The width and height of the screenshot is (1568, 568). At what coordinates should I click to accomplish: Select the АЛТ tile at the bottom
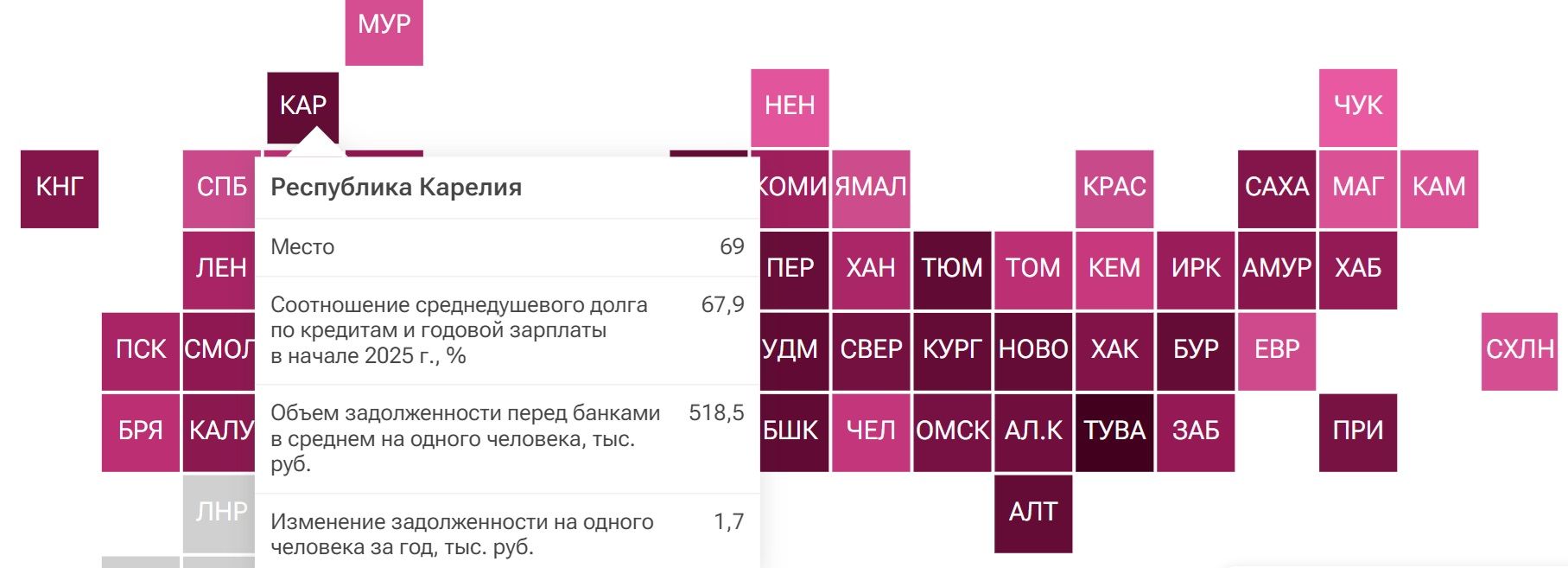(x=1032, y=513)
